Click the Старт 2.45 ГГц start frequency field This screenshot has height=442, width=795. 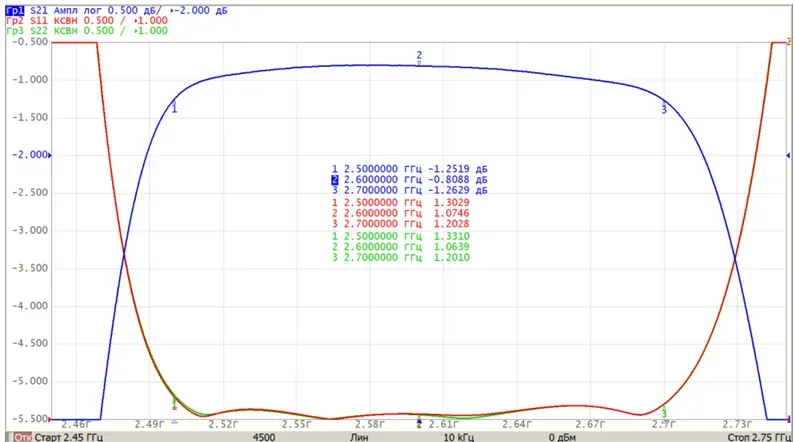(x=68, y=437)
